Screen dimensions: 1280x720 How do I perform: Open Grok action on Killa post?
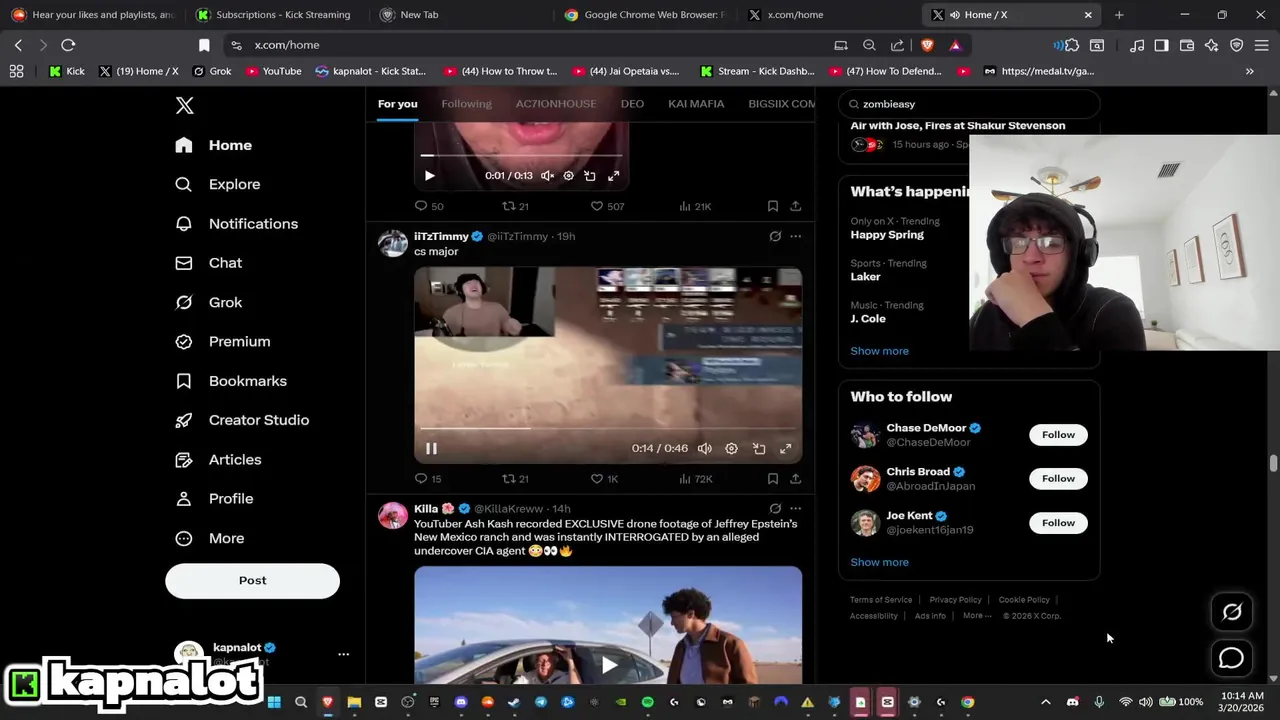[775, 508]
